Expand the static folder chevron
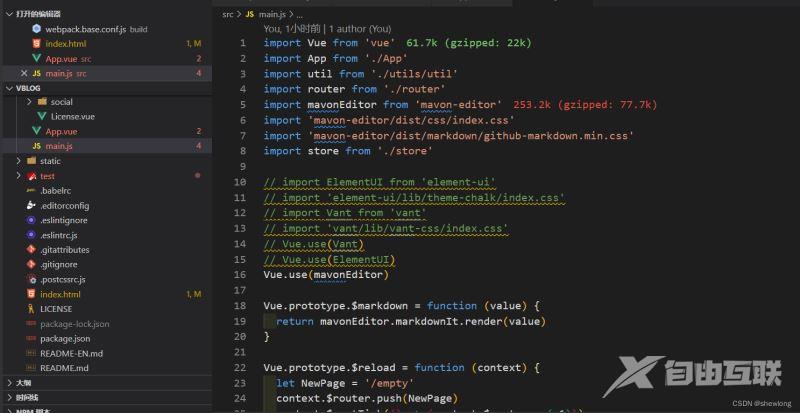The height and width of the screenshot is (413, 800). click(19, 161)
